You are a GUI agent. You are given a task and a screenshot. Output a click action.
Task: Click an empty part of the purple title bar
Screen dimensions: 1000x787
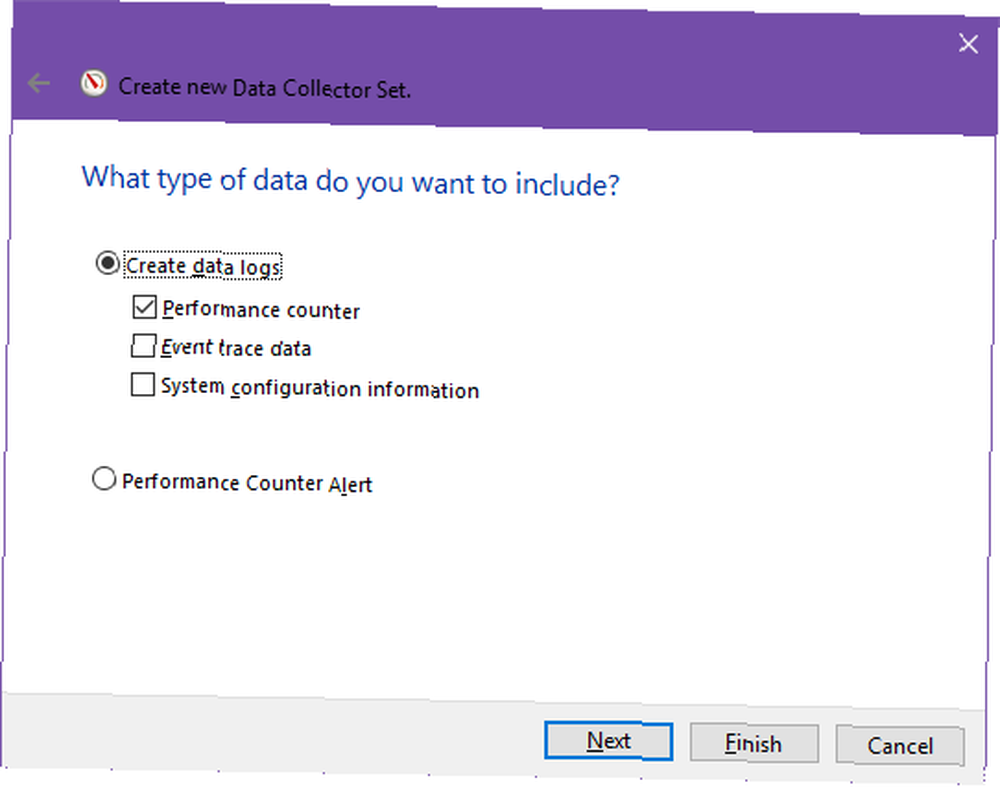[x=670, y=77]
